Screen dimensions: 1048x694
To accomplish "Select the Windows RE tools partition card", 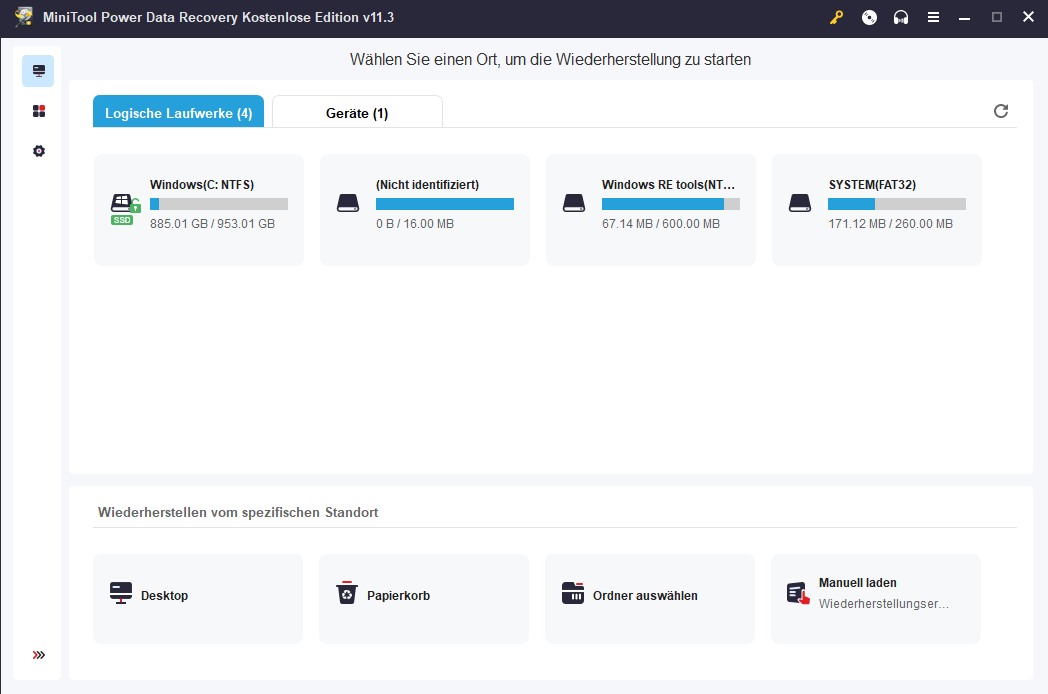I will [x=651, y=210].
